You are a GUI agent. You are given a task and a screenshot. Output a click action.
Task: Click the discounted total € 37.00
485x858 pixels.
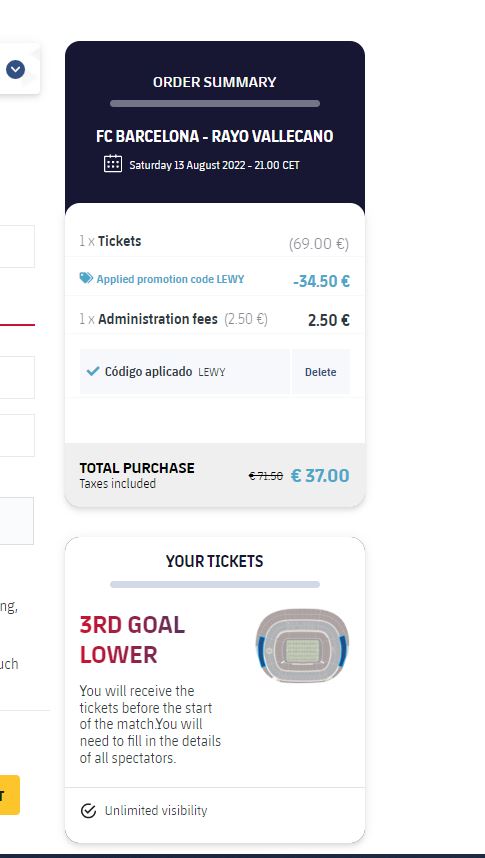tap(320, 476)
